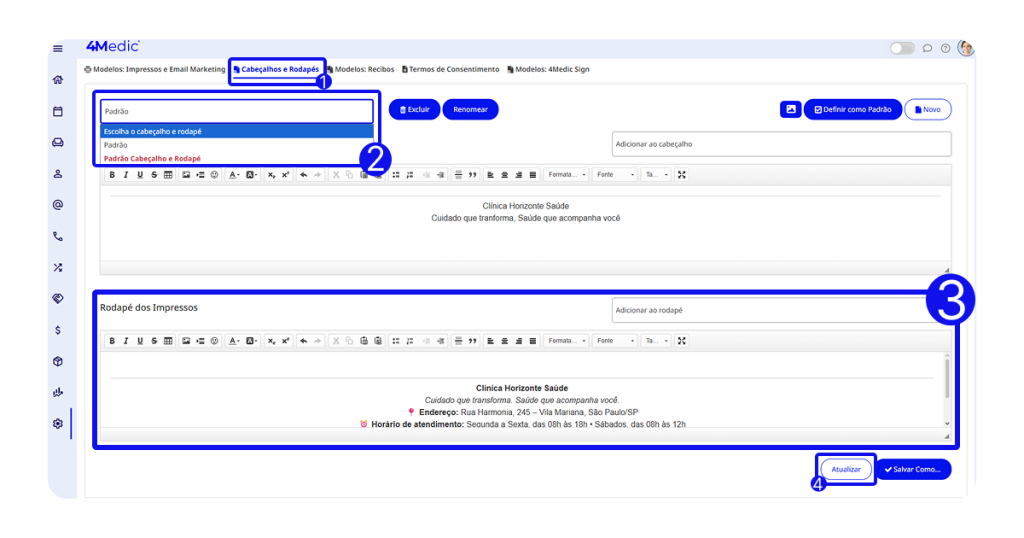Click the Atualizar button
1024x538 pixels.
tap(846, 469)
